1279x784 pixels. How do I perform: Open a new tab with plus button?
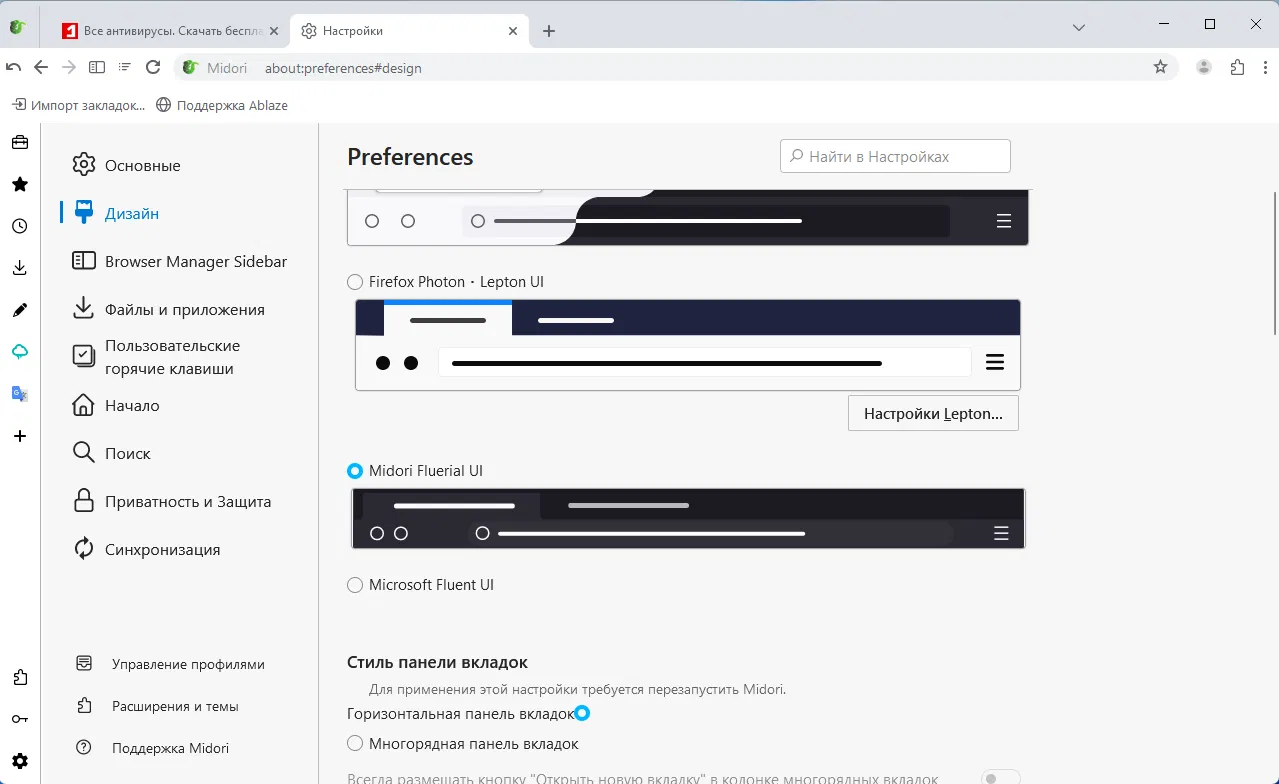549,31
